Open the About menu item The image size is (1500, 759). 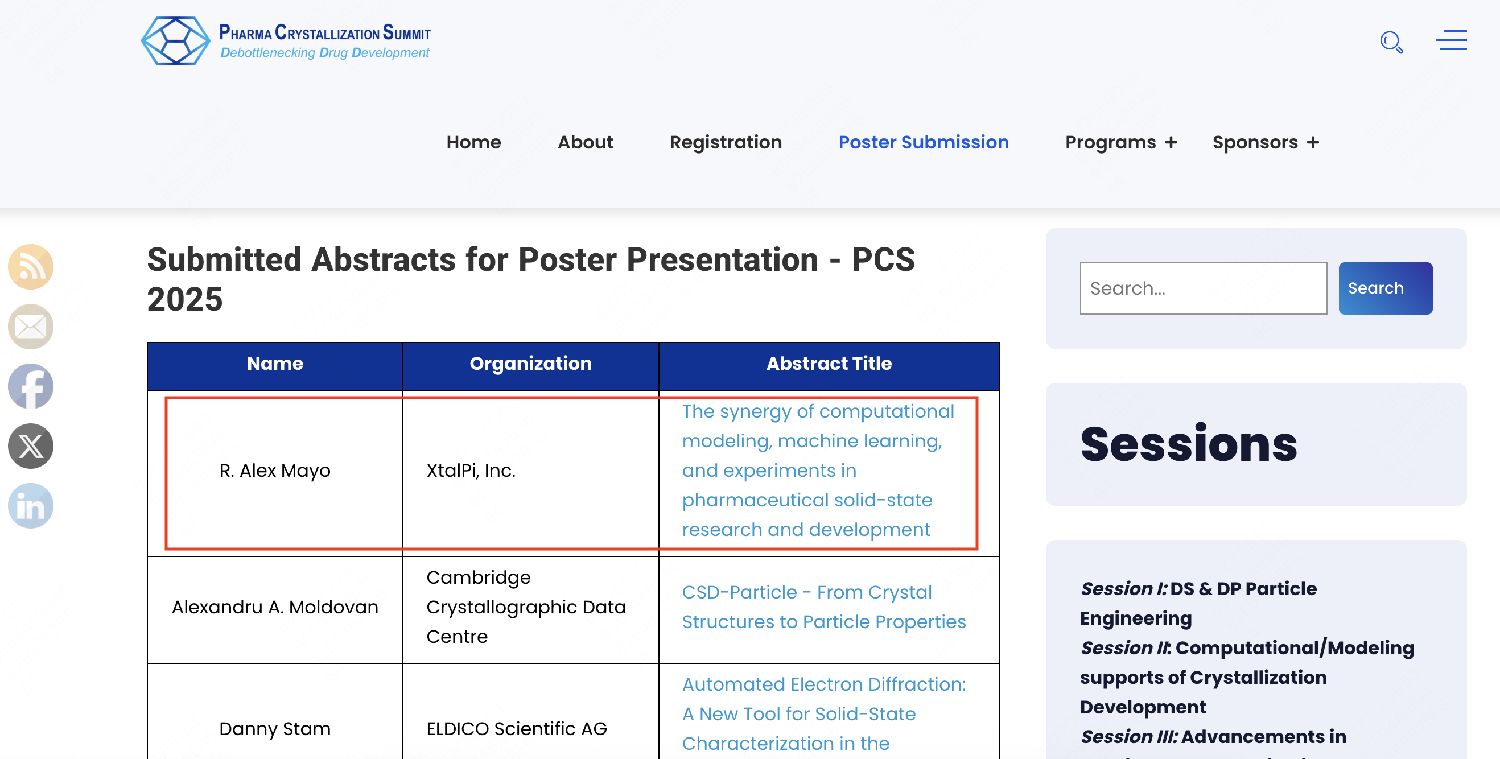[x=586, y=142]
